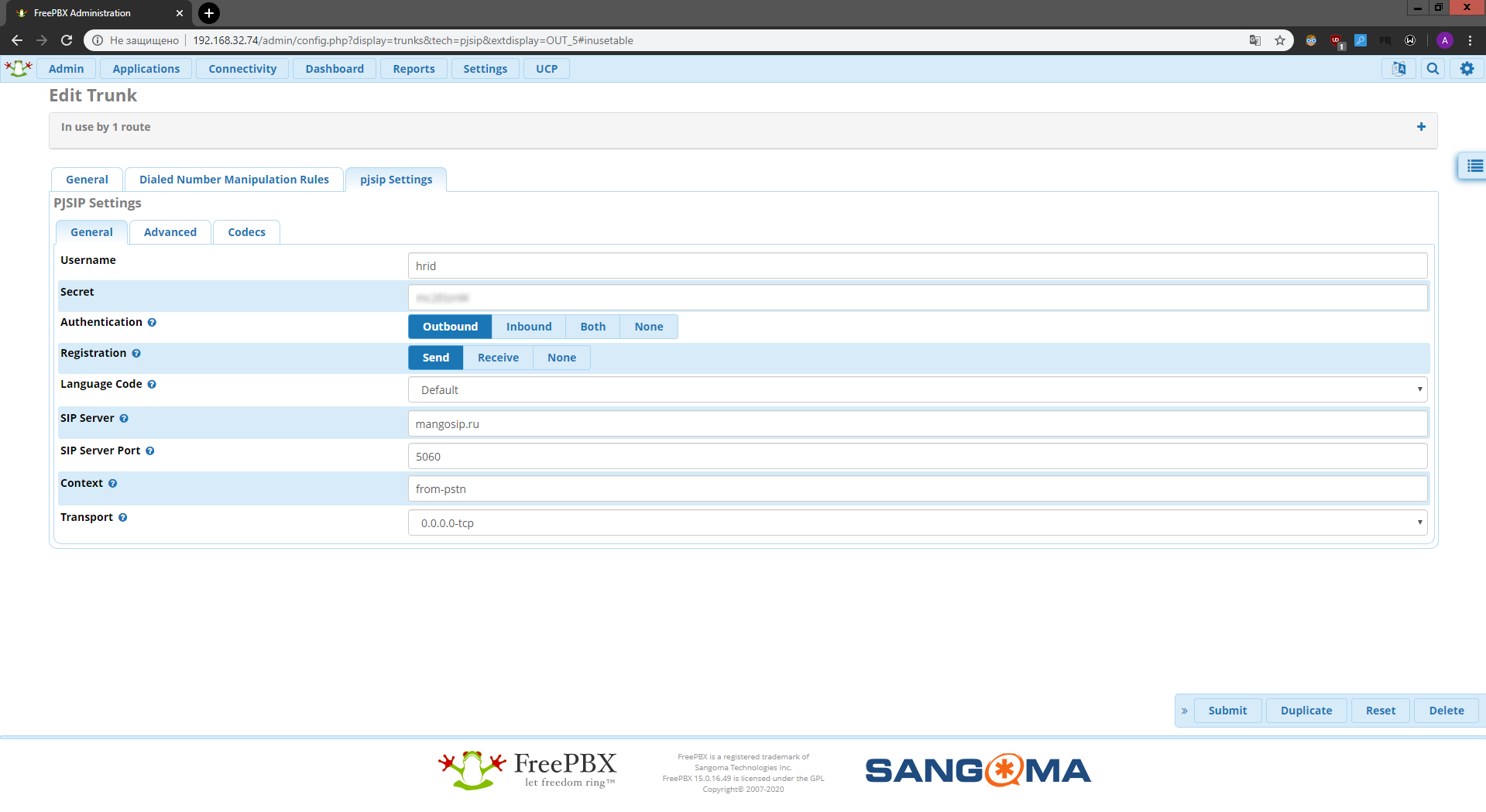Click the Username input field
The width and height of the screenshot is (1486, 812).
918,266
